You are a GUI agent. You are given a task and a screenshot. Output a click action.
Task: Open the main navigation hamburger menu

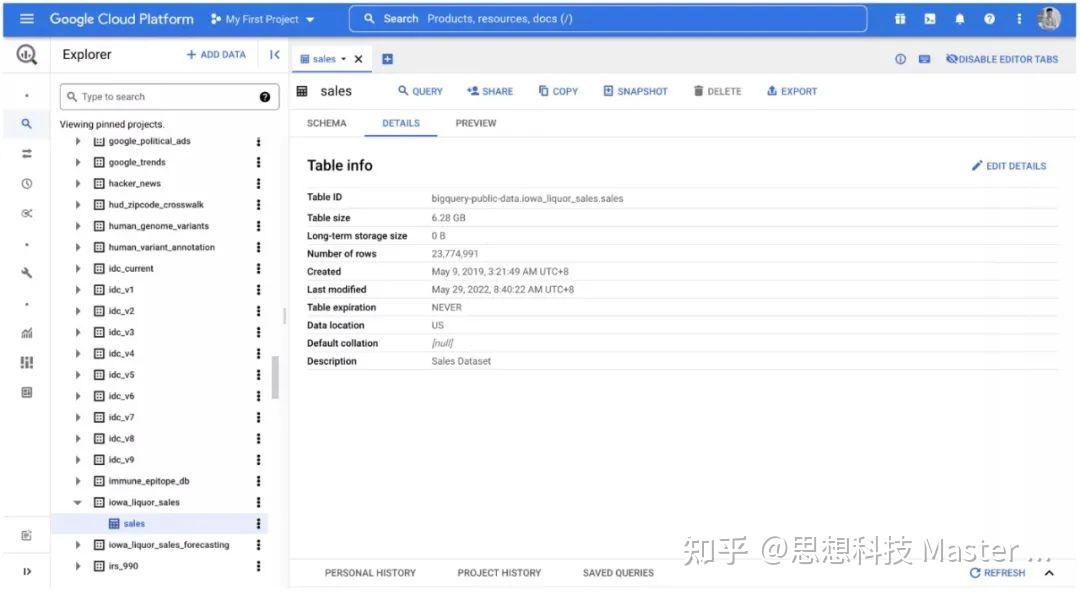27,19
